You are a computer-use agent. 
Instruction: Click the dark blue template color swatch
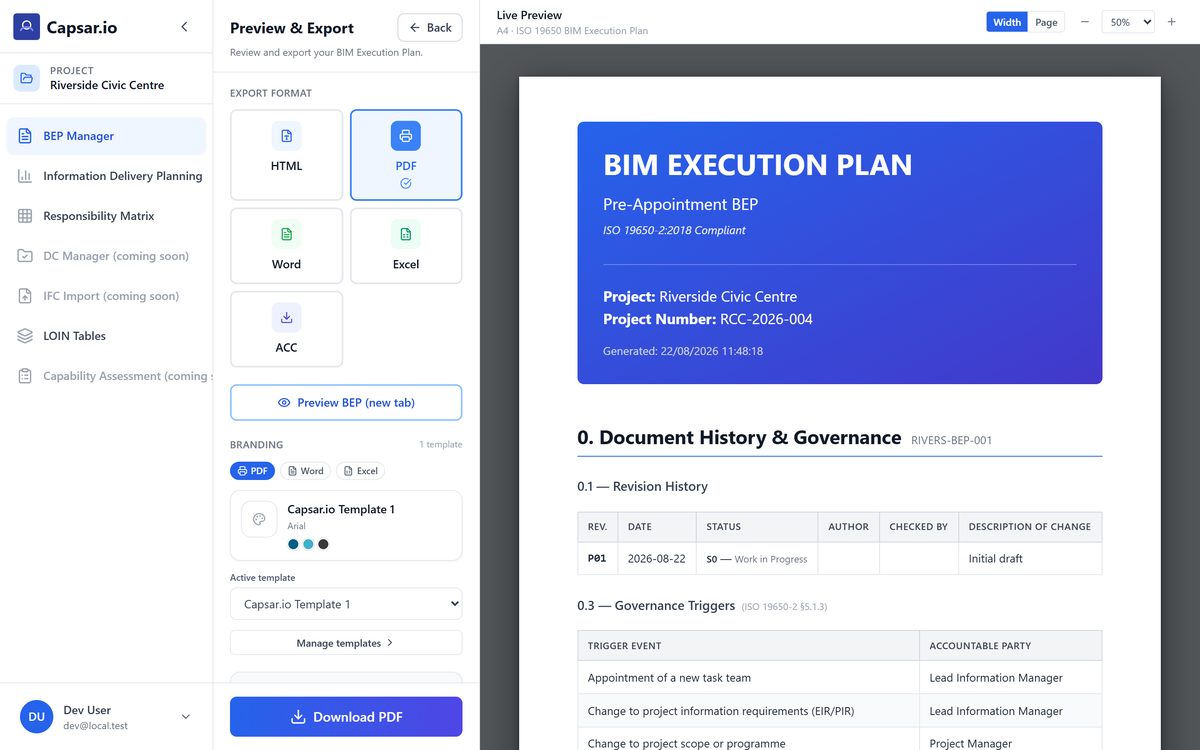293,544
